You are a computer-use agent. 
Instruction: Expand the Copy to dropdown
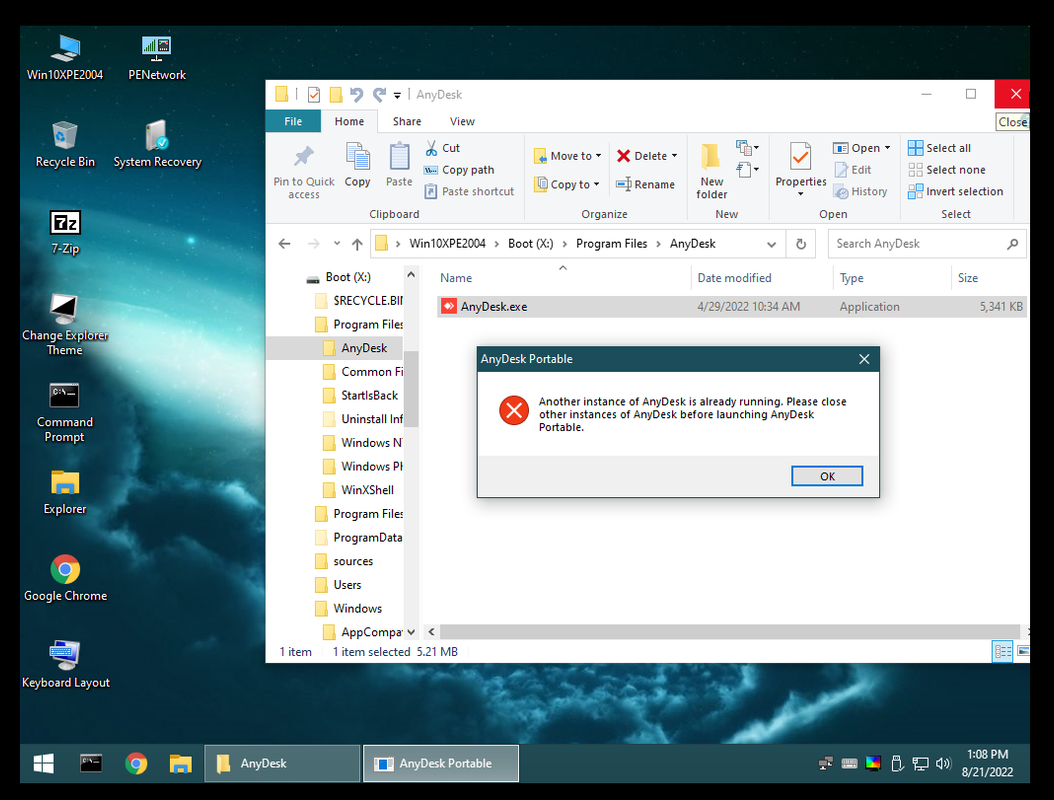click(x=596, y=184)
